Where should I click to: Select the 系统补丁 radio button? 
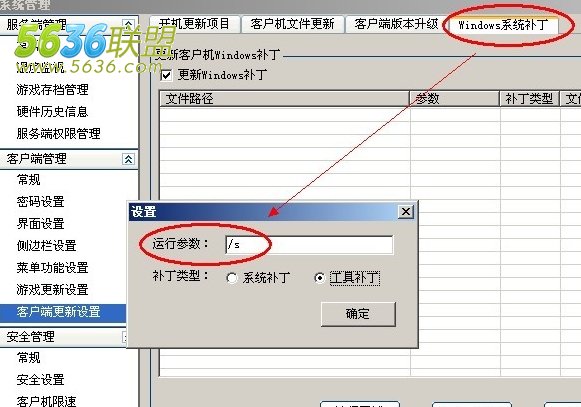point(232,278)
